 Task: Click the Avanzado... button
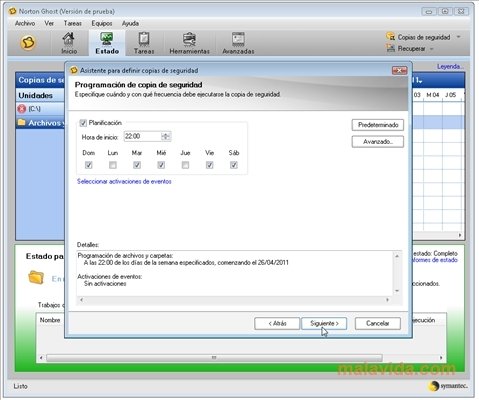[x=378, y=142]
